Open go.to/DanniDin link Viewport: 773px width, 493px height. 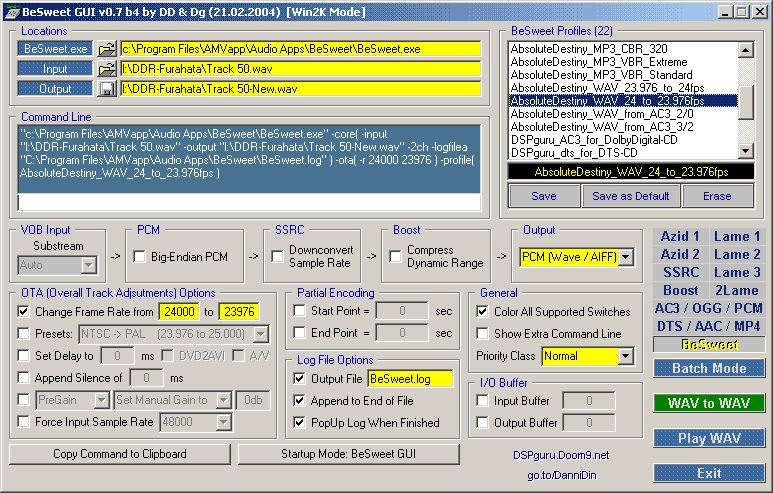[x=562, y=475]
